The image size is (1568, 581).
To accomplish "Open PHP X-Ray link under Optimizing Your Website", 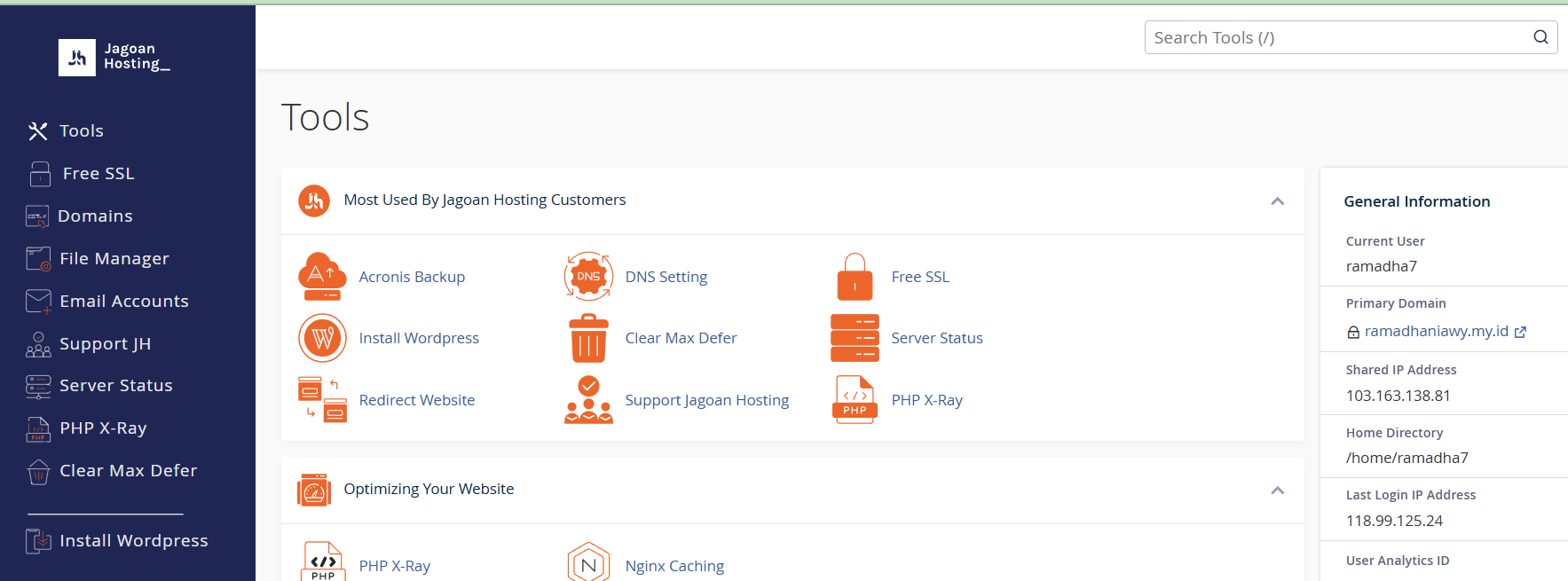I will (395, 566).
